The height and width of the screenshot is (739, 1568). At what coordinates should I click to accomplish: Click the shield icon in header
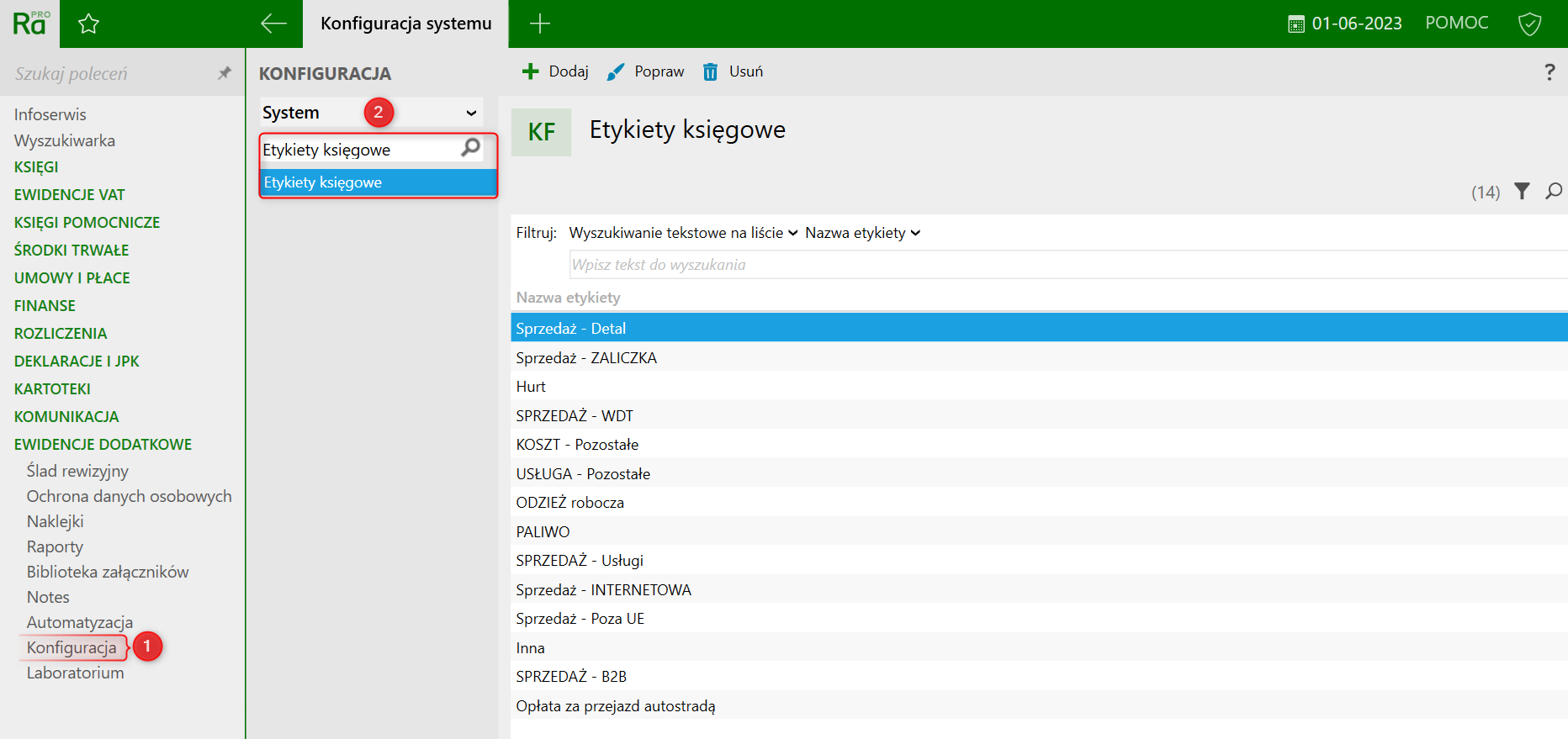point(1529,24)
